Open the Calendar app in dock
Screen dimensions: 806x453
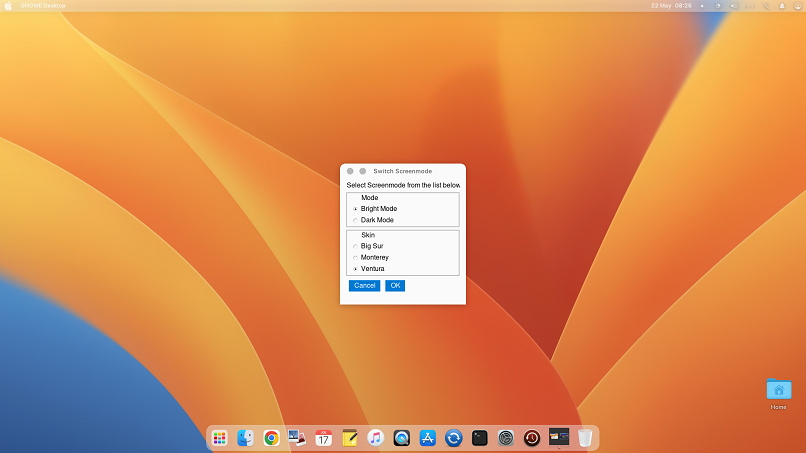click(x=323, y=438)
